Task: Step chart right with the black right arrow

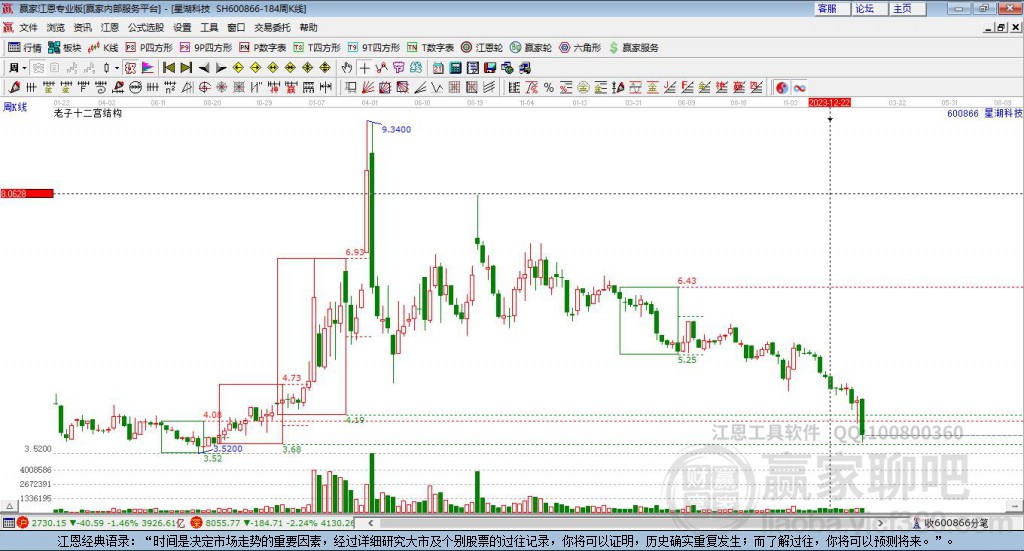Action: pos(221,68)
